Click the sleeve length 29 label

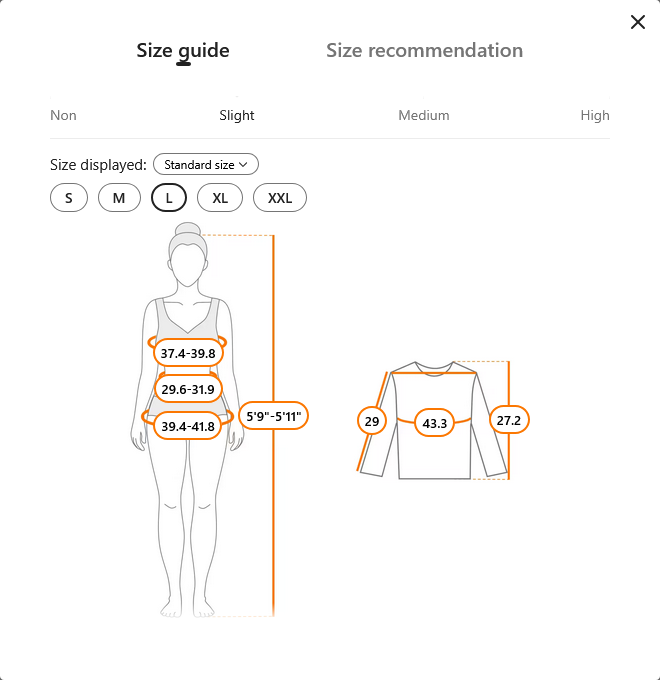point(372,421)
